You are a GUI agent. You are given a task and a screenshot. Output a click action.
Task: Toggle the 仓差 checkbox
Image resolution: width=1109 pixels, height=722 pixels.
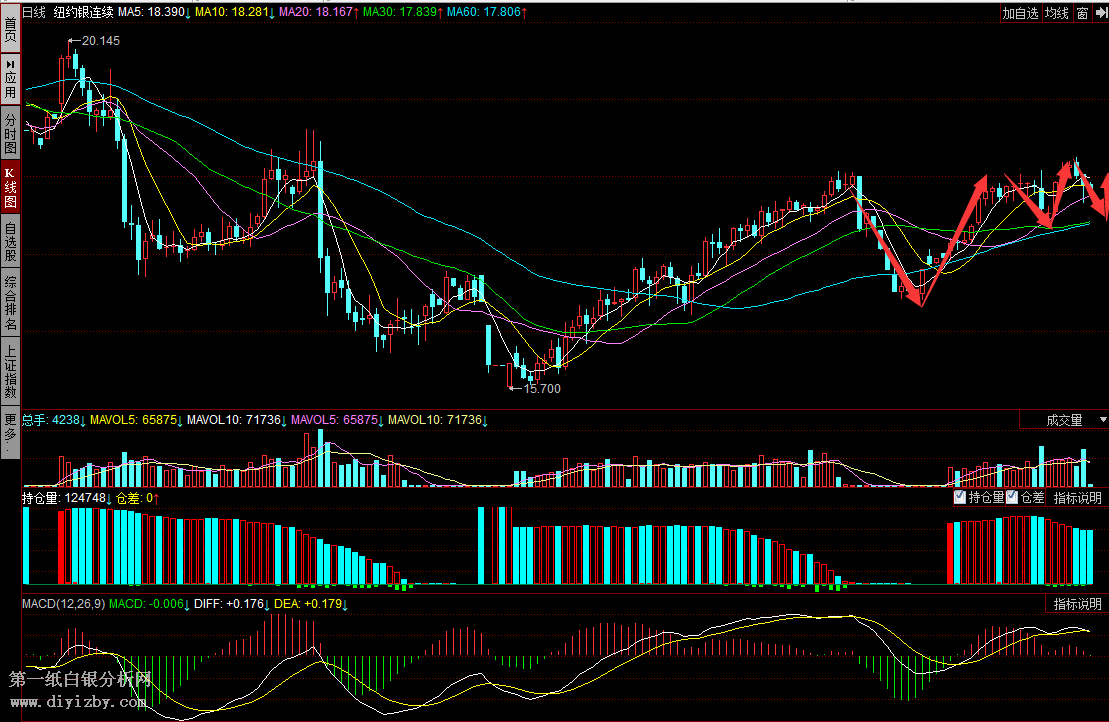pos(1012,497)
